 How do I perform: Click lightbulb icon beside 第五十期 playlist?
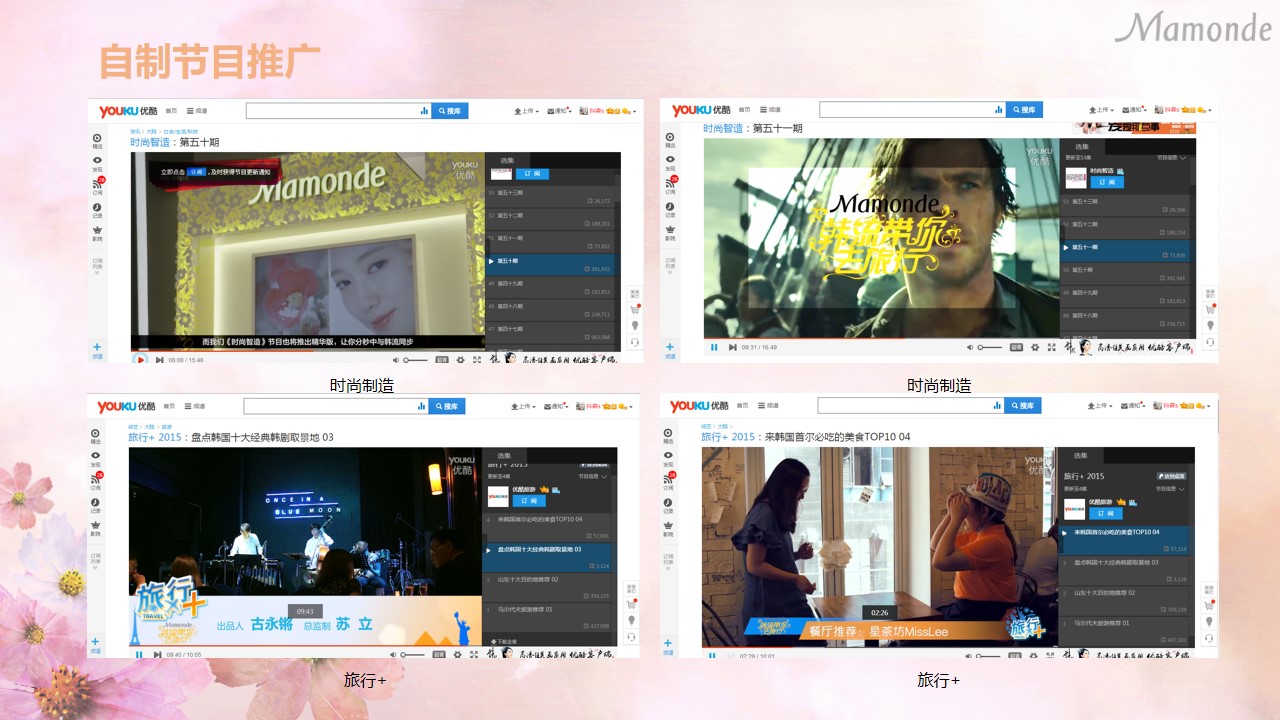pyautogui.click(x=634, y=325)
